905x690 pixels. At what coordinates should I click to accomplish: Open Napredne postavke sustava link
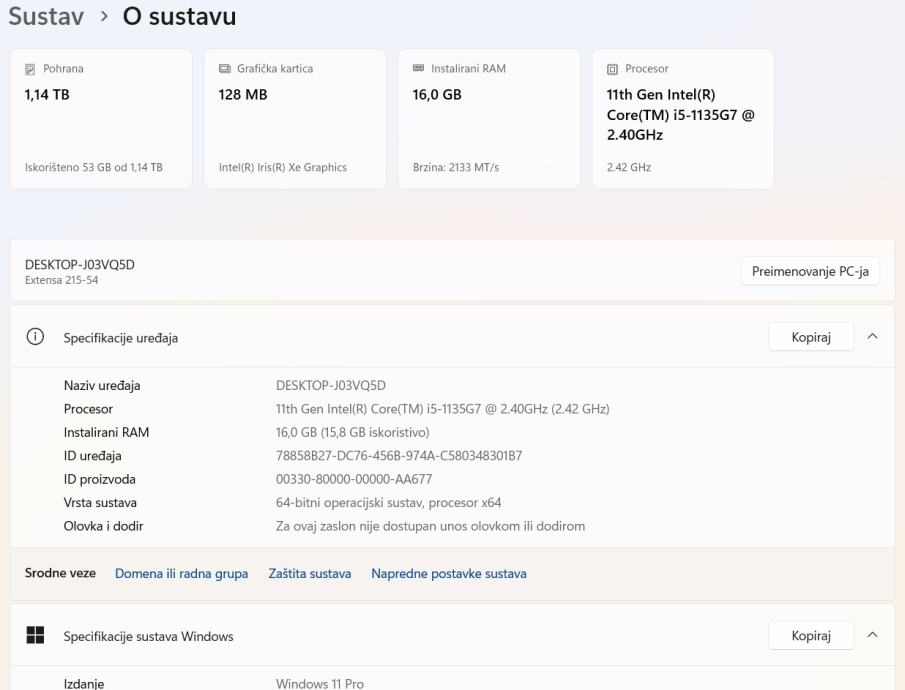click(448, 574)
